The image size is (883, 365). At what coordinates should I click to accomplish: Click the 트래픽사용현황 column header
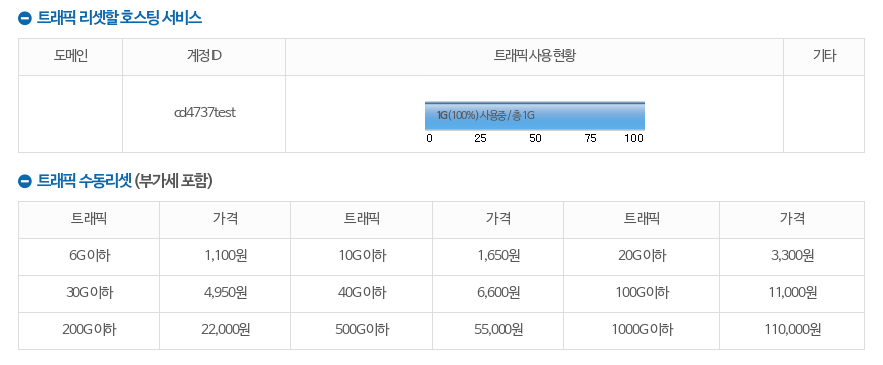534,56
